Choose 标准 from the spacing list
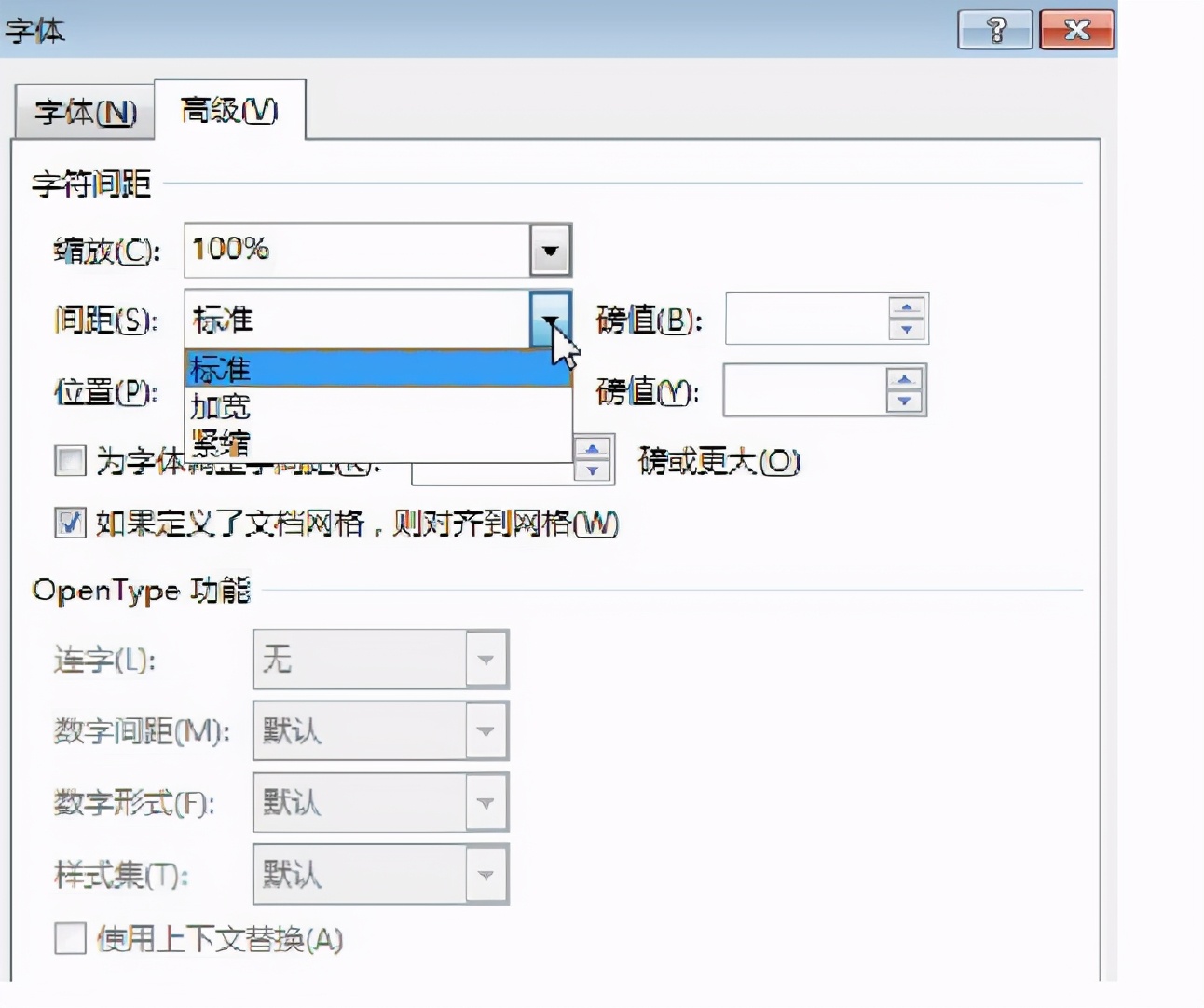 [378, 369]
